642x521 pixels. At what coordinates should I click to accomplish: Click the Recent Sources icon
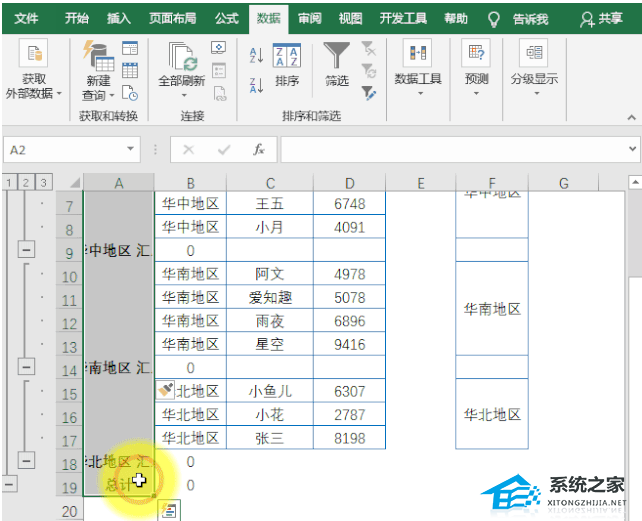[130, 93]
